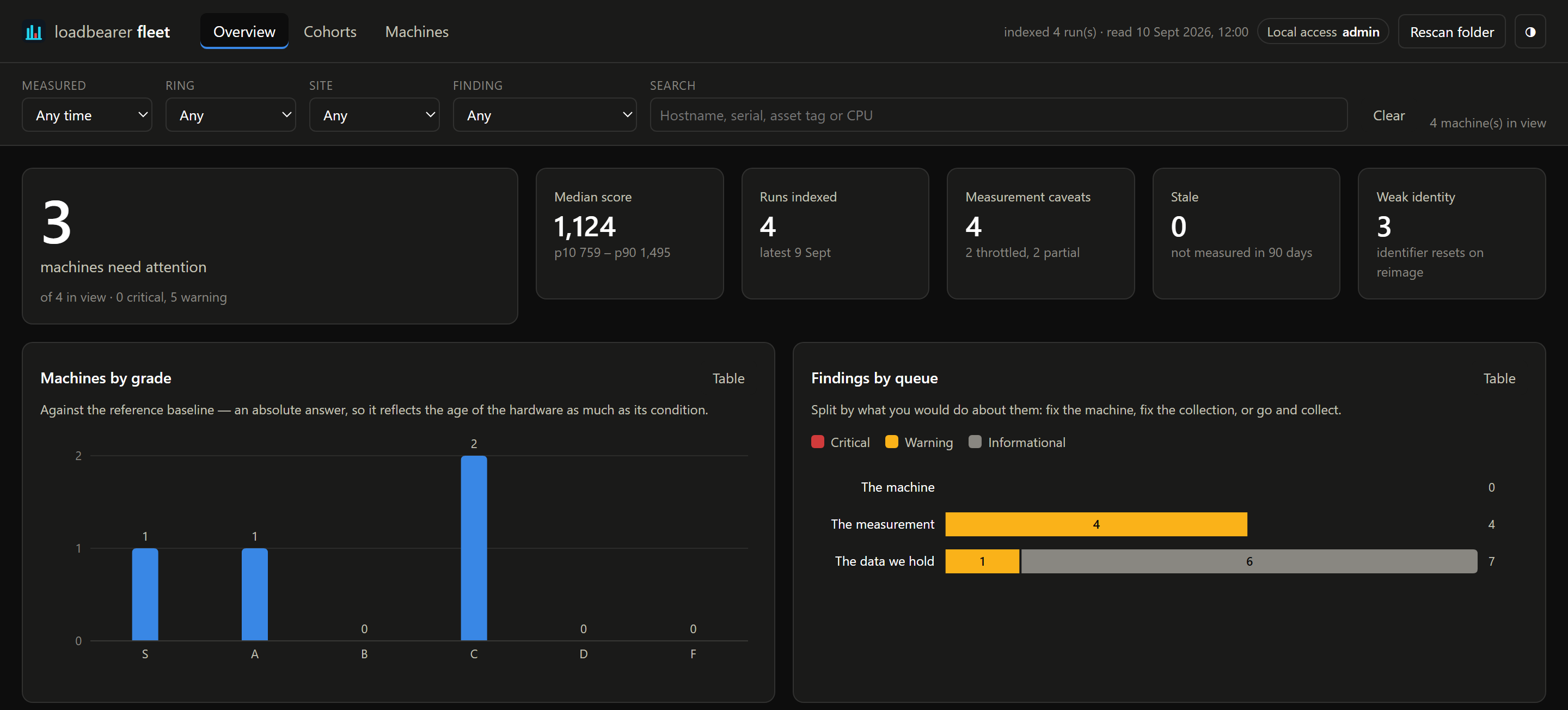
Task: Open the Runs indexed card
Action: click(x=835, y=234)
